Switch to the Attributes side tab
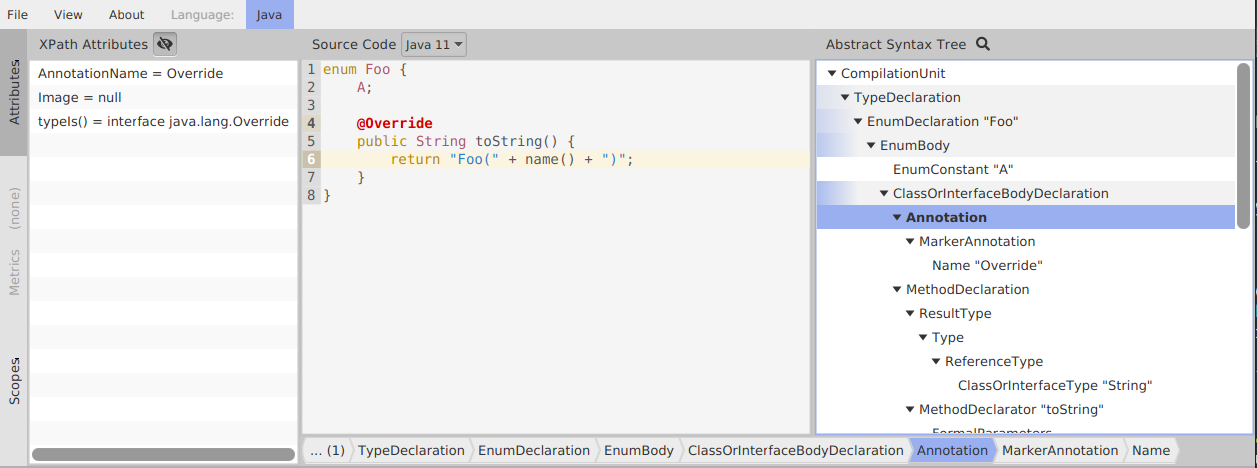1257x468 pixels. click(x=14, y=92)
